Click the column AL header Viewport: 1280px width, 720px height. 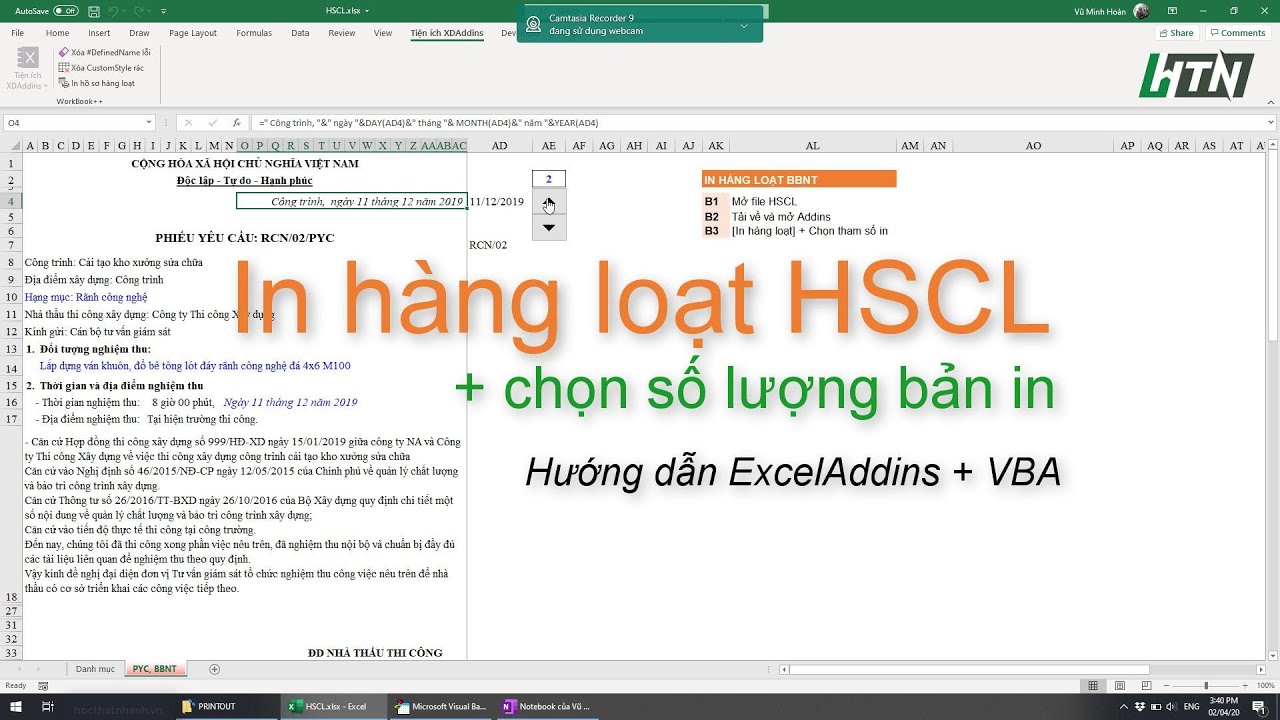pos(813,146)
